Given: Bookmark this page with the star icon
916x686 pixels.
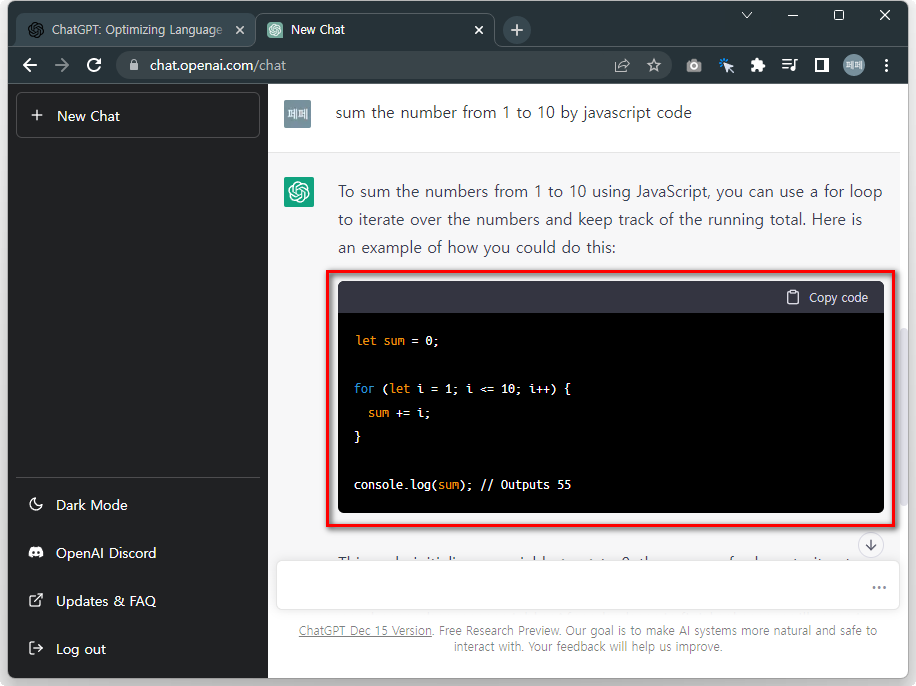Looking at the screenshot, I should click(654, 65).
